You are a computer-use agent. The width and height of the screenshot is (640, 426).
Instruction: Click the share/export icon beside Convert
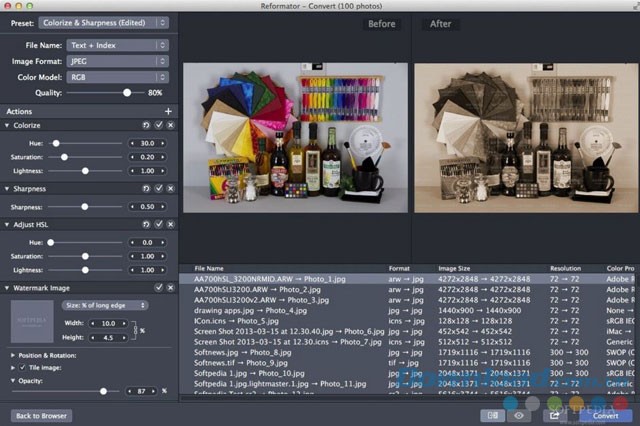point(553,415)
